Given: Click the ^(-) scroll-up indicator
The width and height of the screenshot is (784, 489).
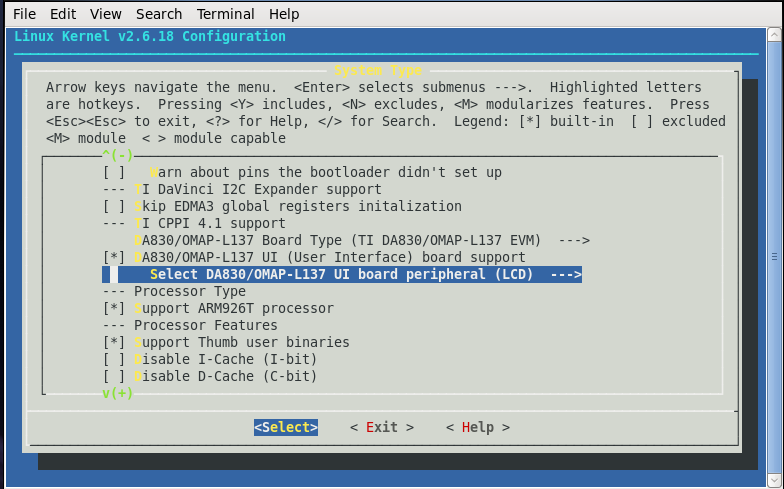Looking at the screenshot, I should pyautogui.click(x=118, y=156).
